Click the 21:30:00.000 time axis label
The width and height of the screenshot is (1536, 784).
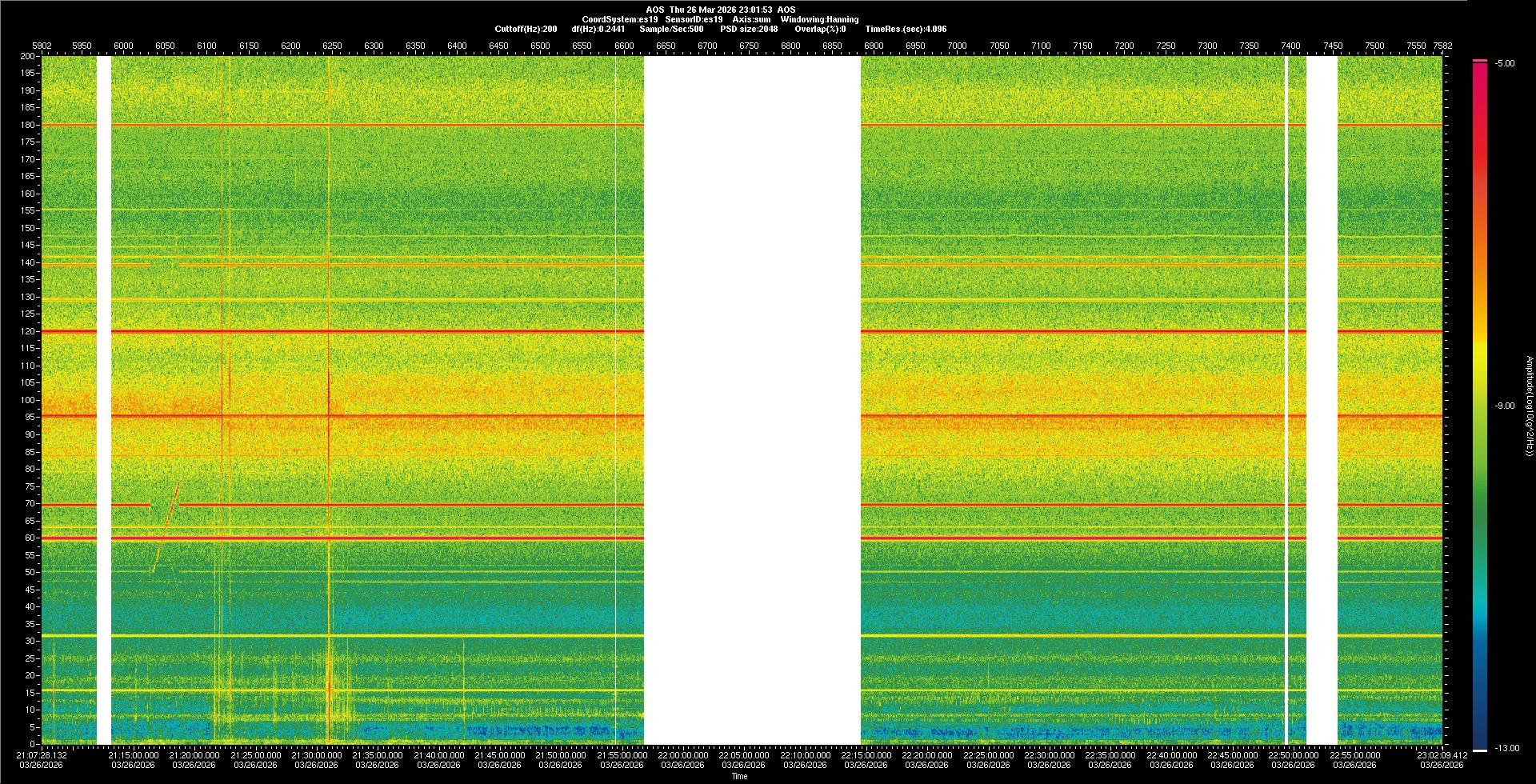click(x=316, y=755)
